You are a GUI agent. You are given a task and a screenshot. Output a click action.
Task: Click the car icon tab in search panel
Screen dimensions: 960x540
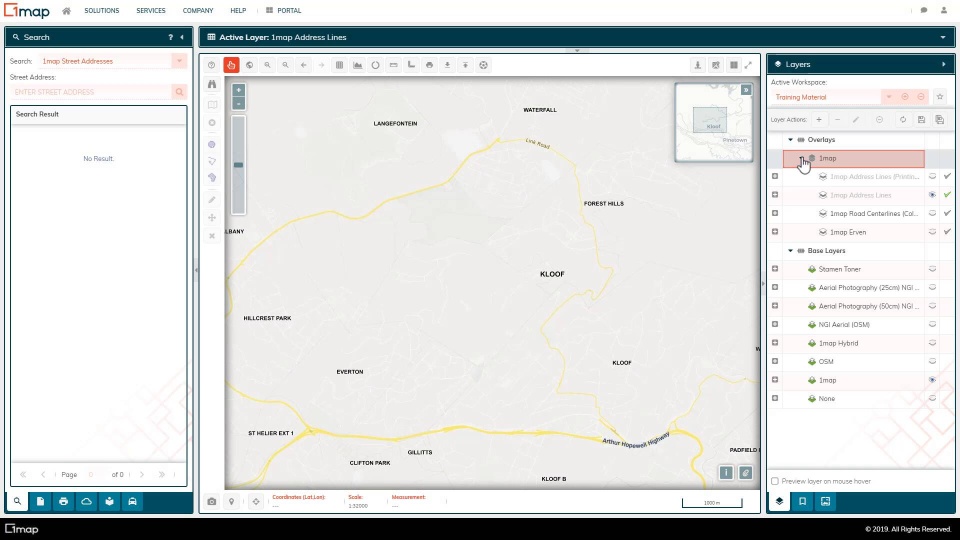click(132, 501)
